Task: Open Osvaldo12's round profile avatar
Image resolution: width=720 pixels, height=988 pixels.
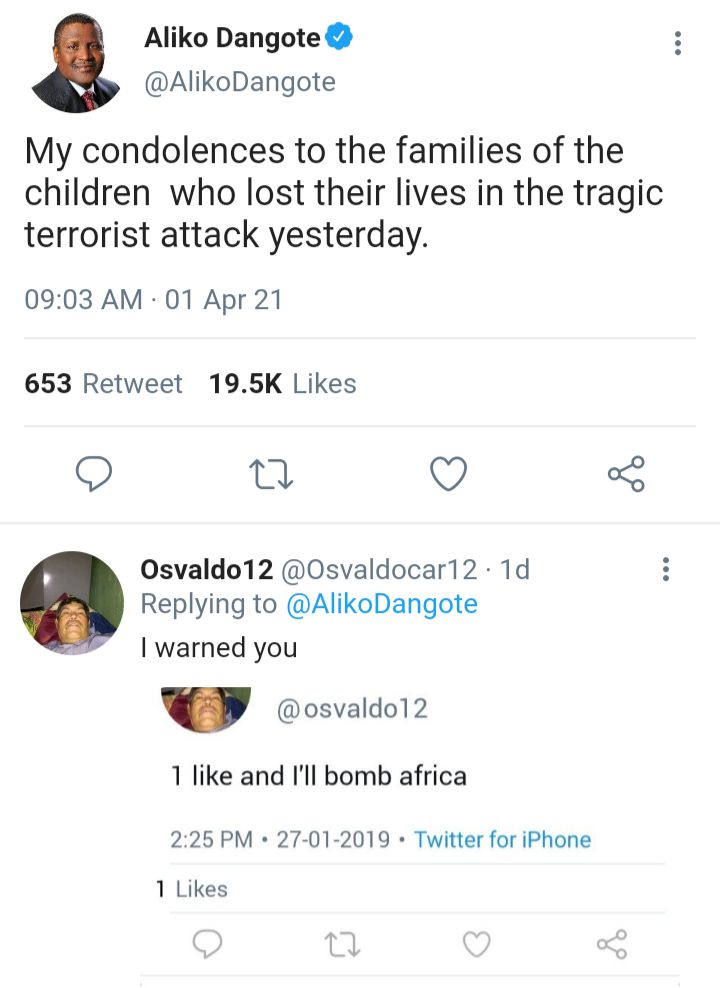Action: [72, 603]
